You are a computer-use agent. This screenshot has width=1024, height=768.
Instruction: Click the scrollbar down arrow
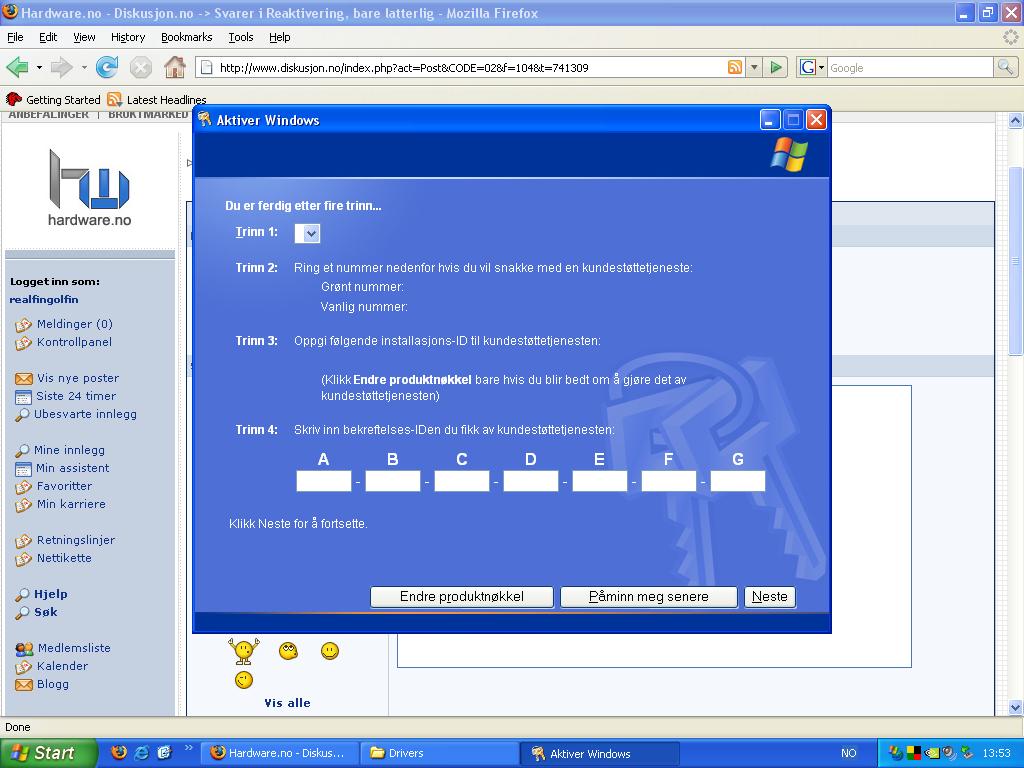coord(1016,707)
